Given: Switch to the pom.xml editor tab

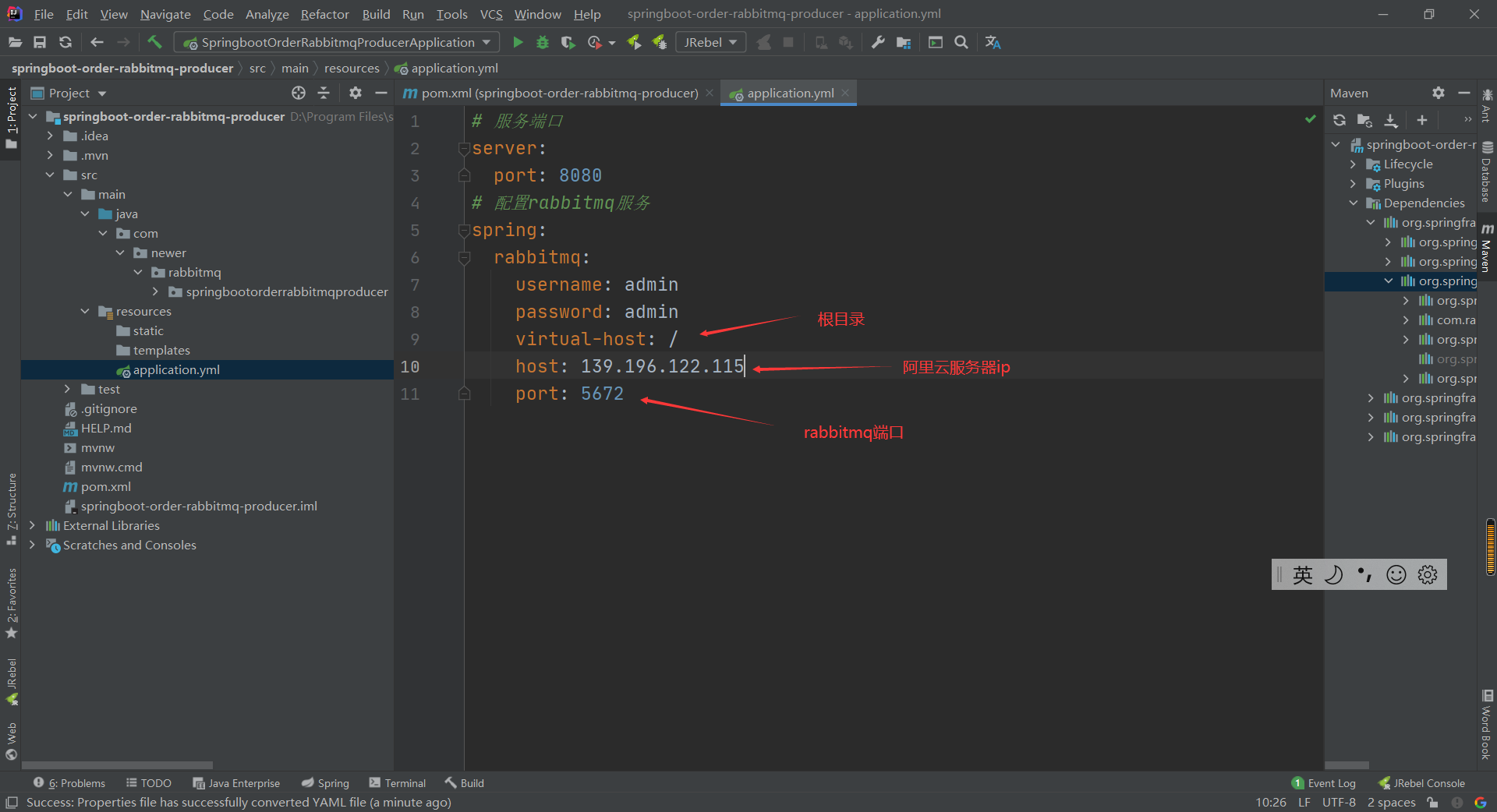Looking at the screenshot, I should click(557, 93).
